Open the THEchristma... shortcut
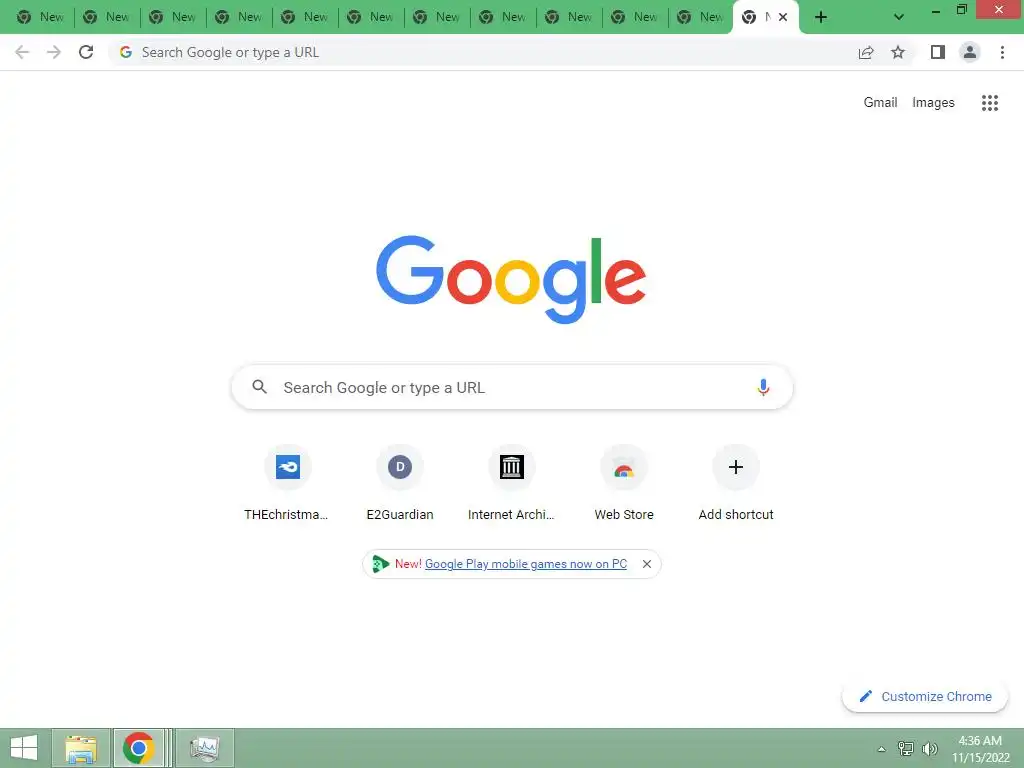 point(287,483)
